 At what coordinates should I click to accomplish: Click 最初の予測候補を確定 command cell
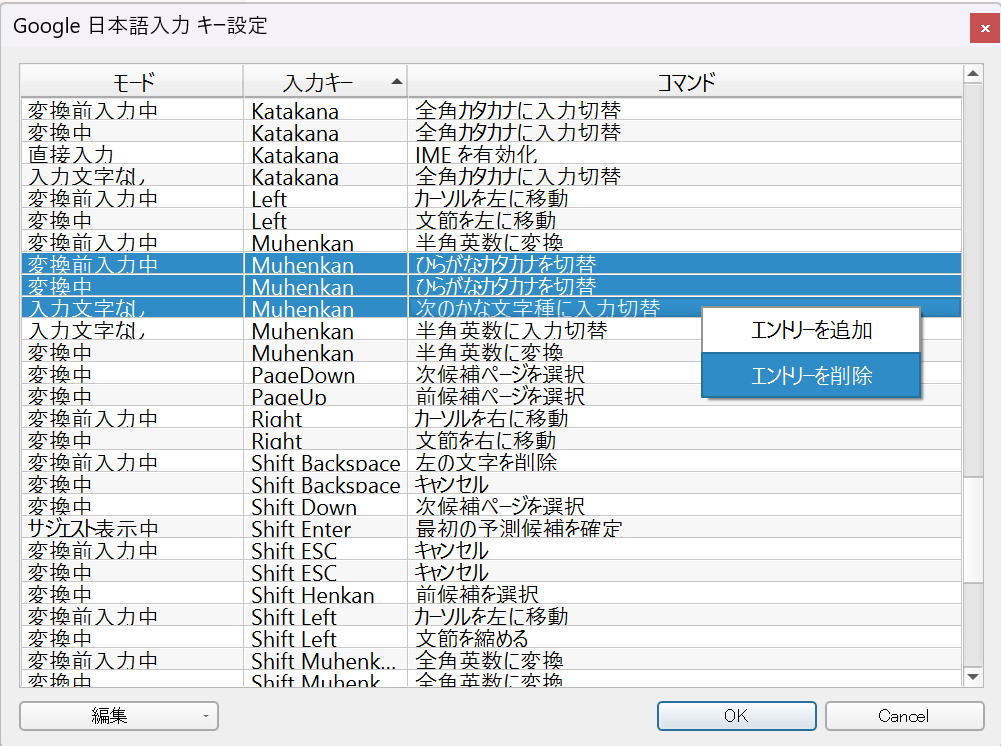pos(684,528)
